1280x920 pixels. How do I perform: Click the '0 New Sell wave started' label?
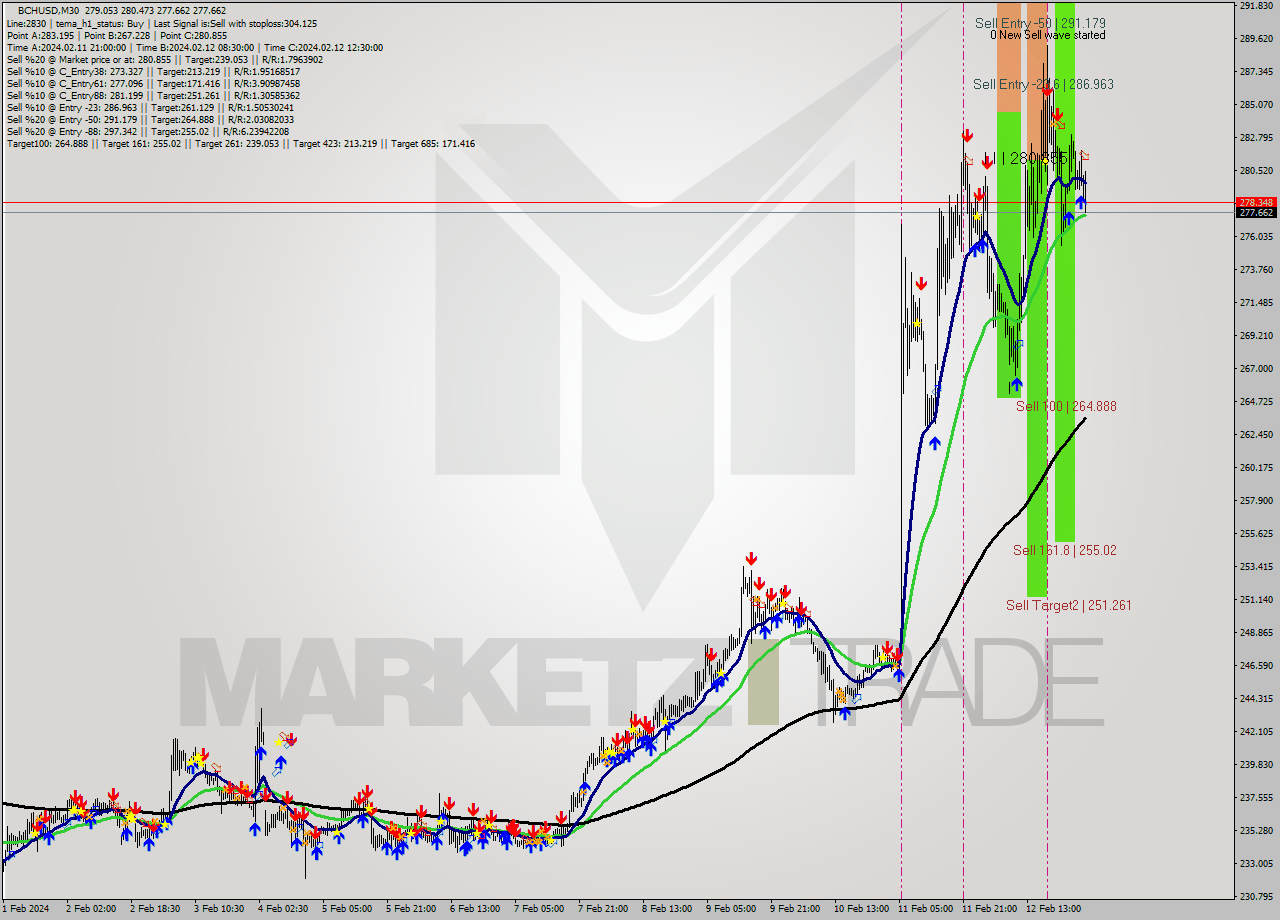1048,35
